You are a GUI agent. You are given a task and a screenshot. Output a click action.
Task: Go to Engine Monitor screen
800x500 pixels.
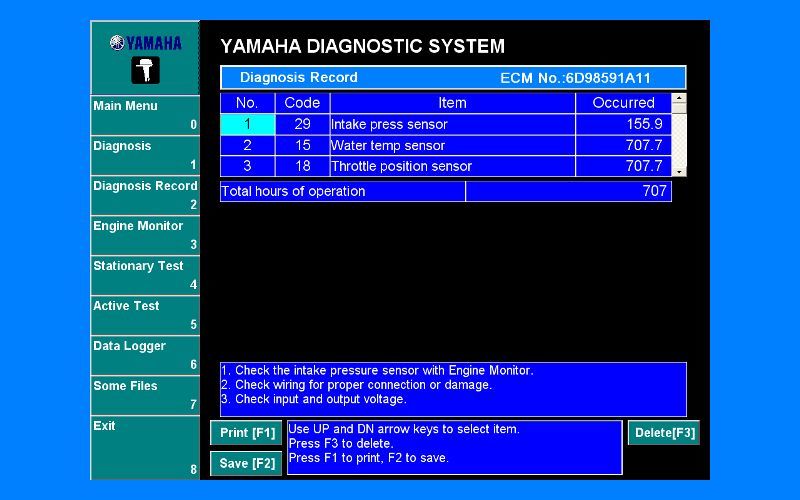coord(145,235)
